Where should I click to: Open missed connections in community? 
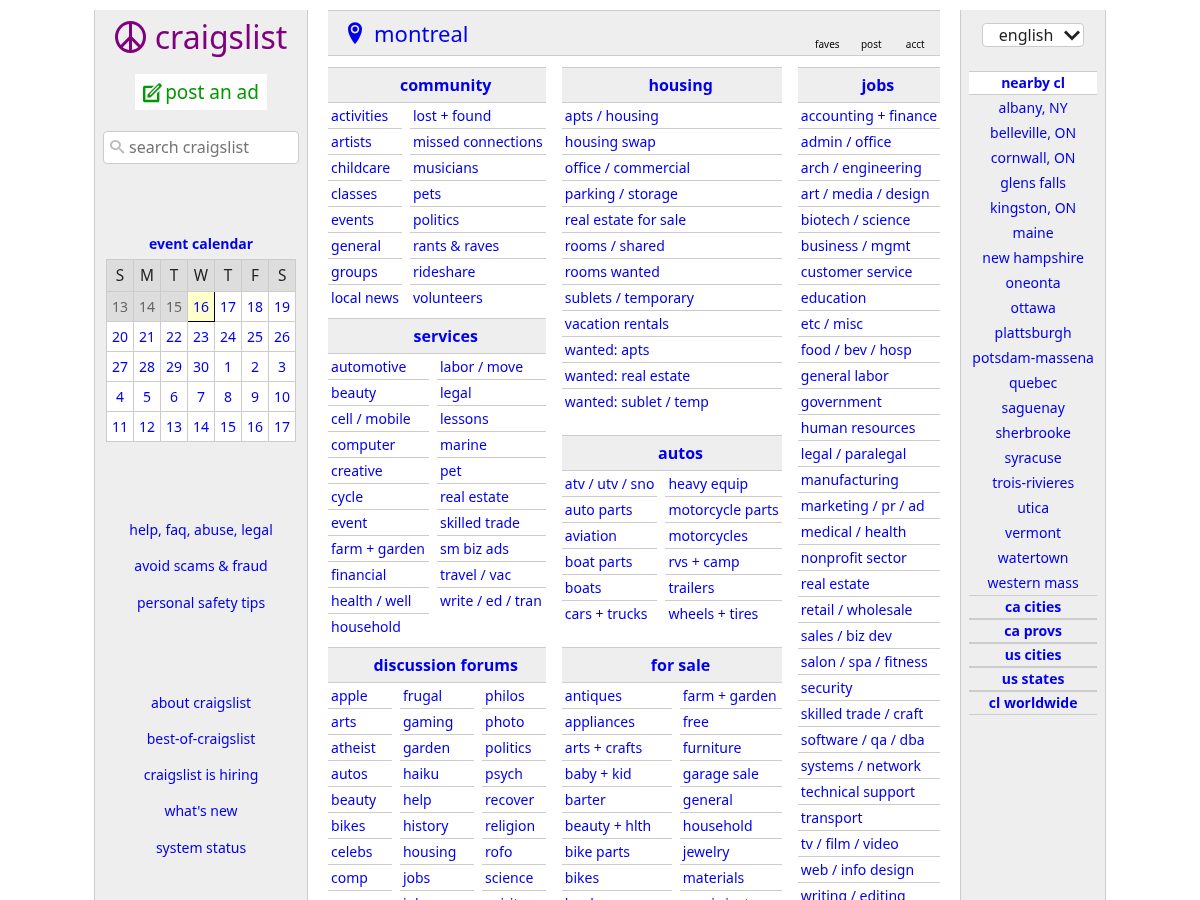[x=478, y=142]
